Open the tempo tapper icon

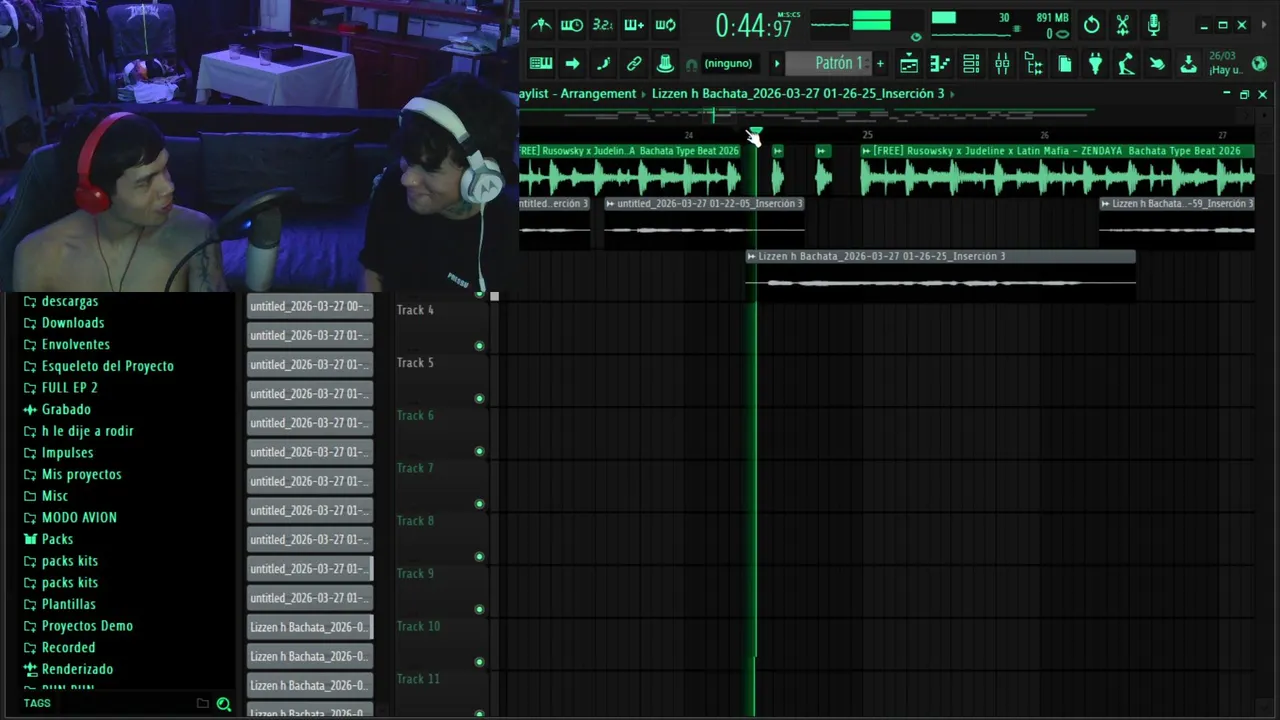coord(1127,64)
